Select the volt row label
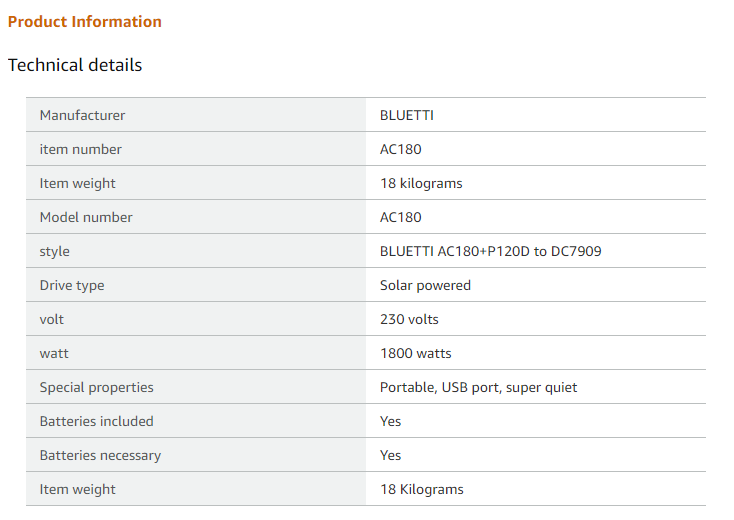734x520 pixels. [52, 319]
